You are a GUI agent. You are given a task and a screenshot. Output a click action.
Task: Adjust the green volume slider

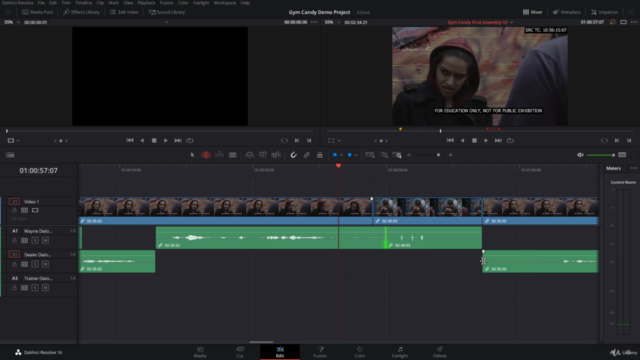601,155
